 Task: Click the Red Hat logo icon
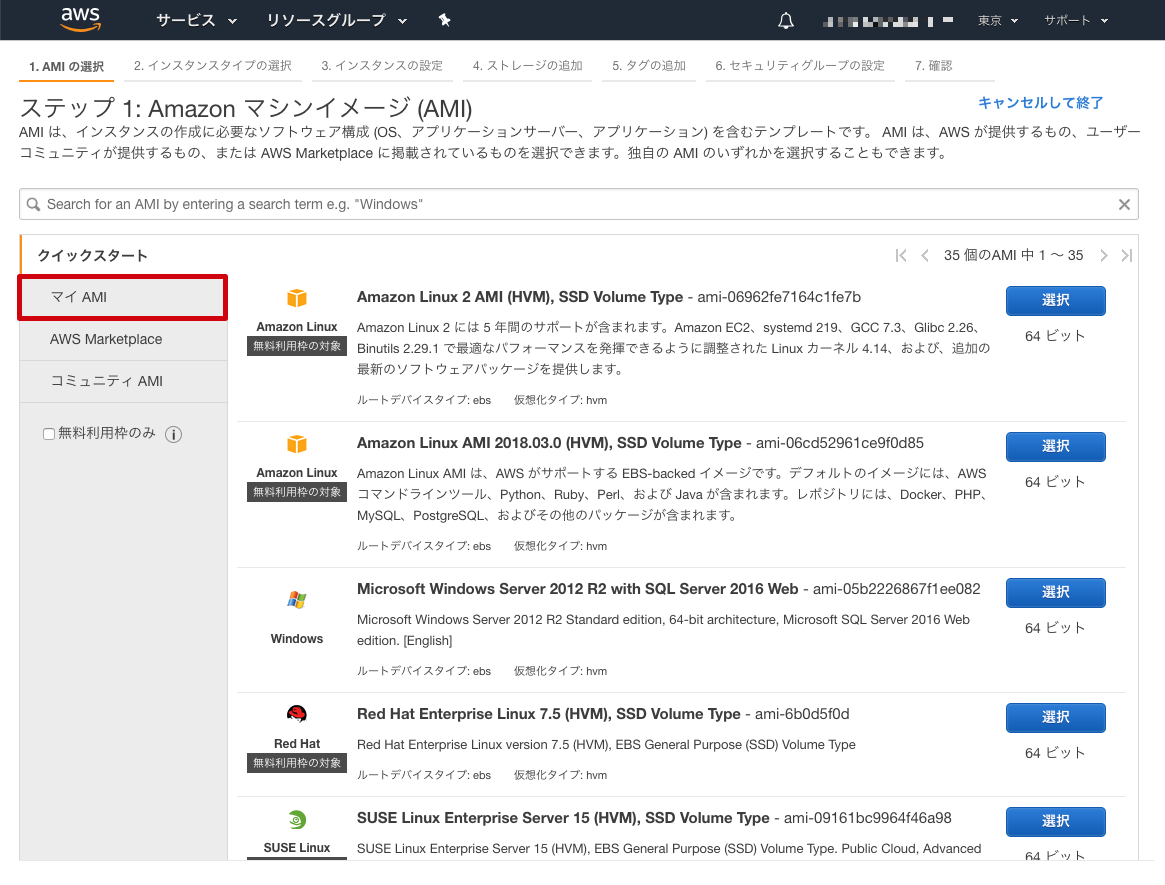[x=296, y=714]
